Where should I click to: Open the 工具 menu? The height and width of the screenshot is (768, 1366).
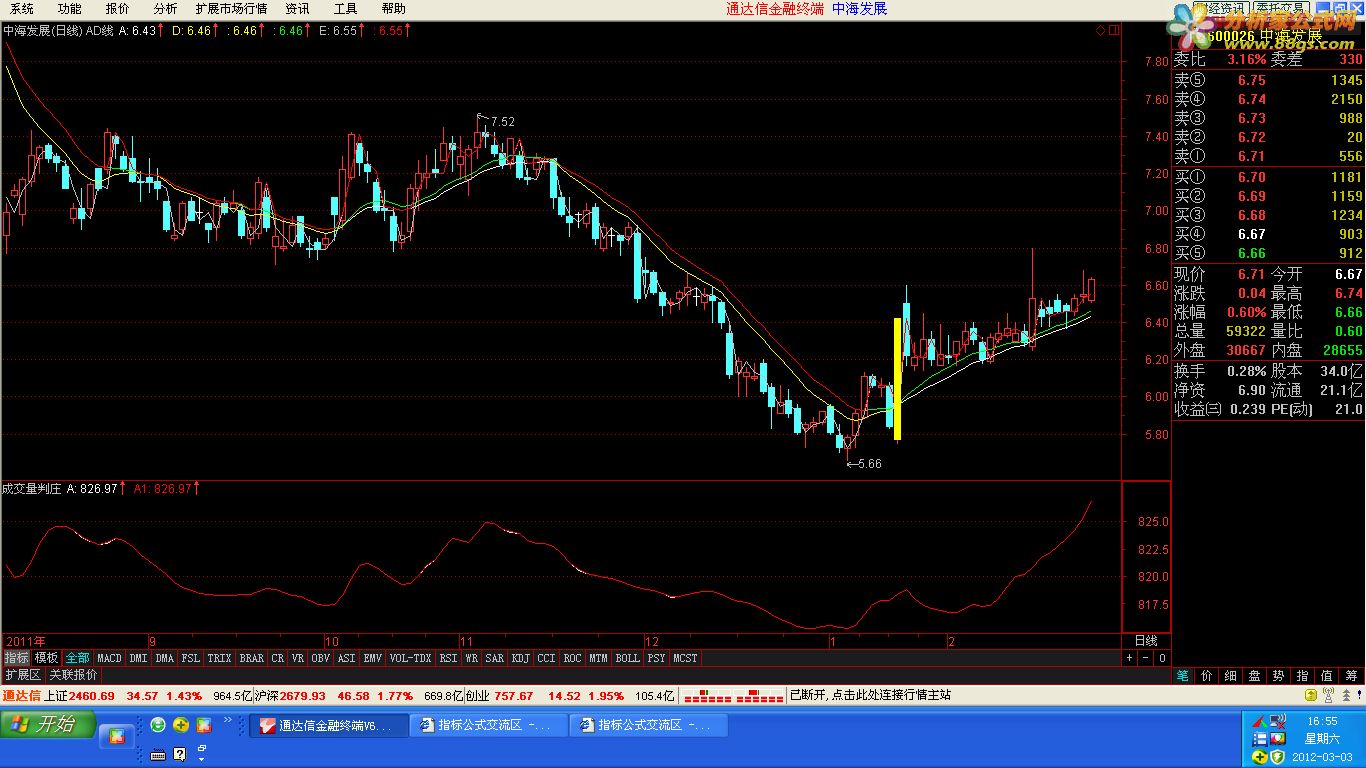pos(345,8)
